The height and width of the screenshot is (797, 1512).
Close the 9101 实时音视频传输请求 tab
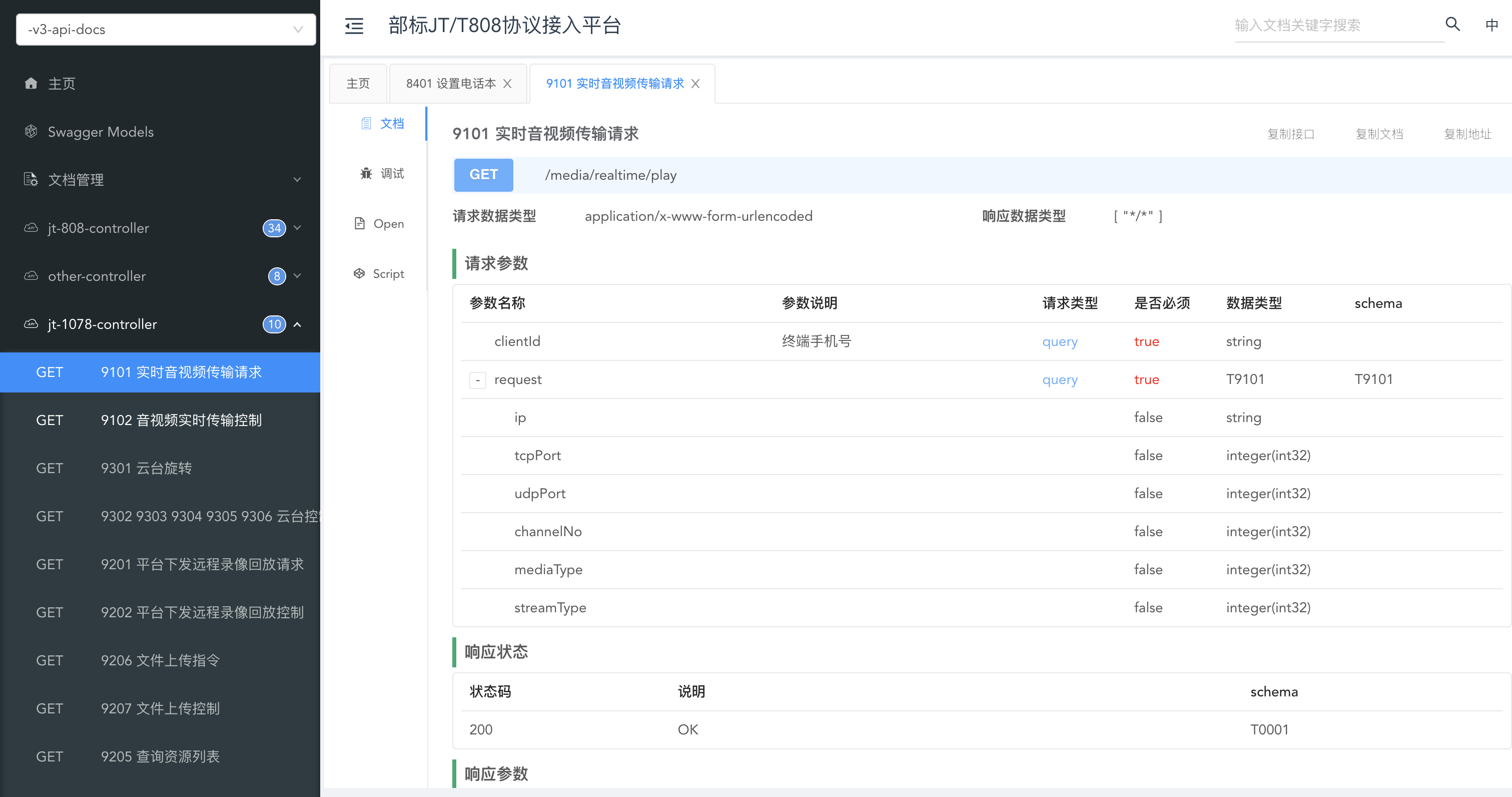(x=695, y=84)
